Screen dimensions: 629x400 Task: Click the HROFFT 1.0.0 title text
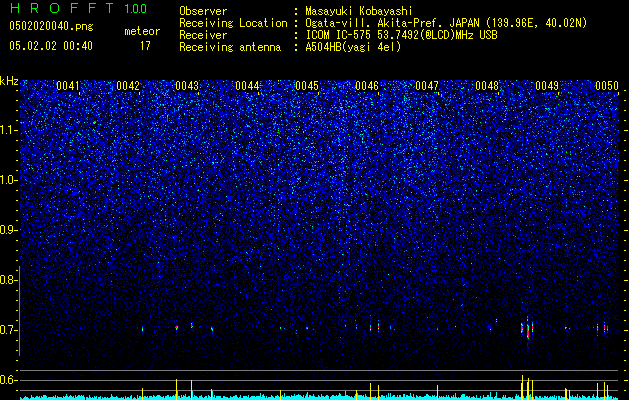[78, 8]
